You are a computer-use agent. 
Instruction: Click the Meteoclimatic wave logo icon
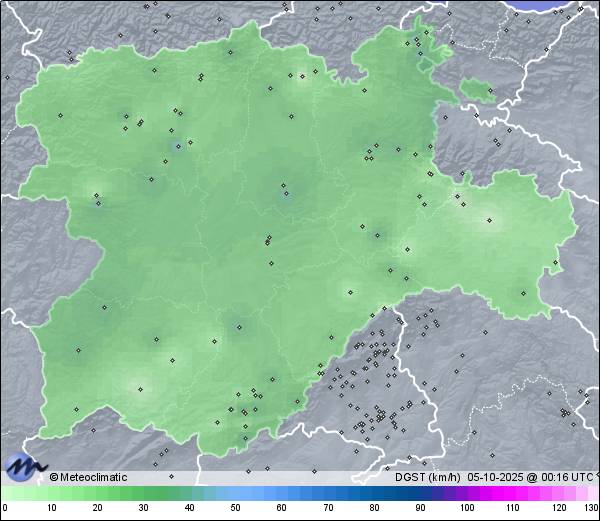(24, 466)
